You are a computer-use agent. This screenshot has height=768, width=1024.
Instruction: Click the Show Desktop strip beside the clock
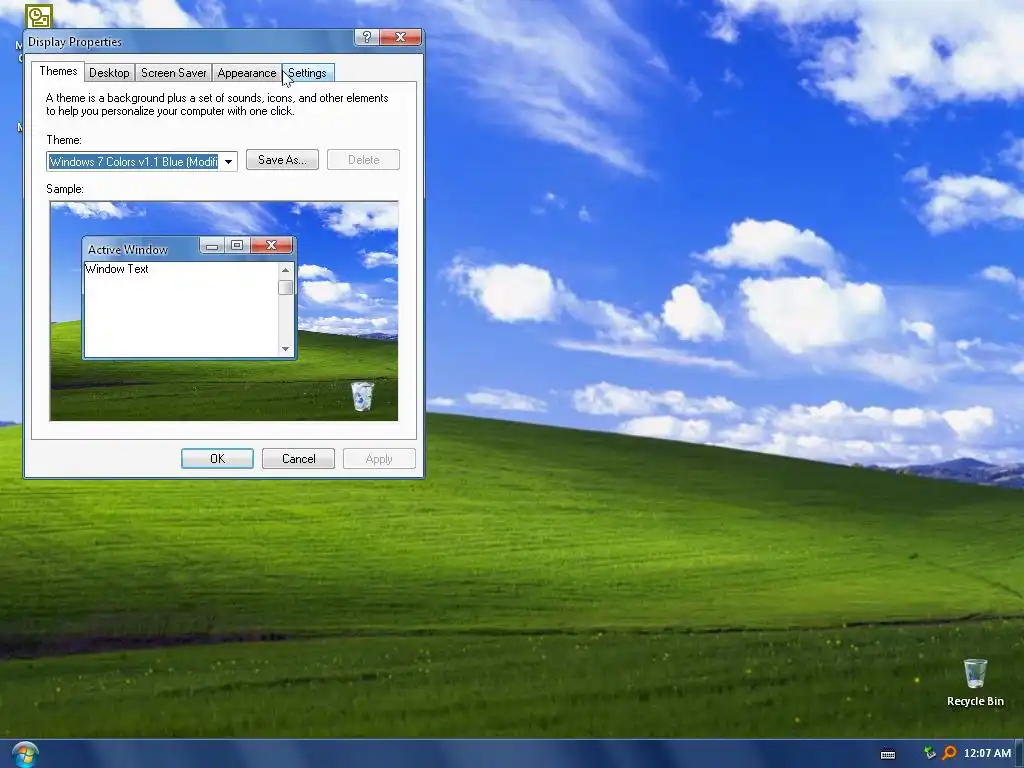tap(1019, 754)
